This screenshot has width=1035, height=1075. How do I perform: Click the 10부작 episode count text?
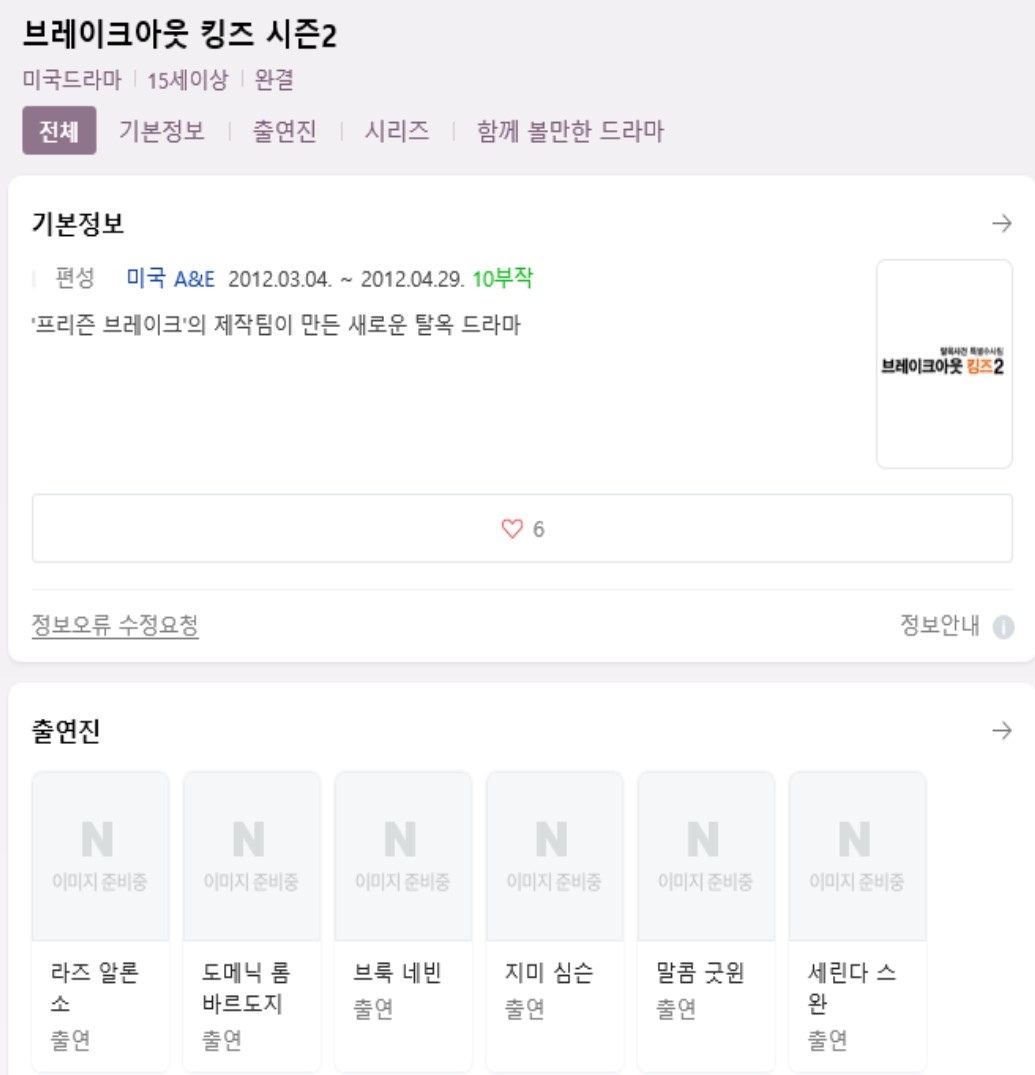(502, 278)
